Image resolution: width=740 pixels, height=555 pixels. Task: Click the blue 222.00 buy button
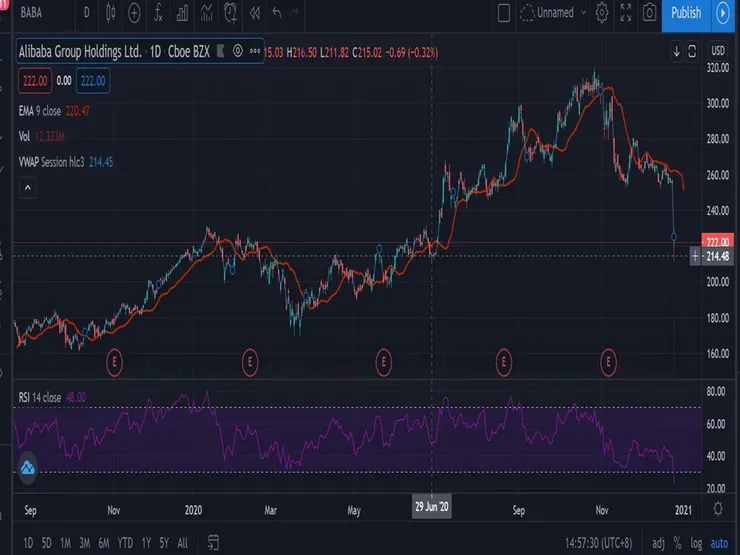93,81
